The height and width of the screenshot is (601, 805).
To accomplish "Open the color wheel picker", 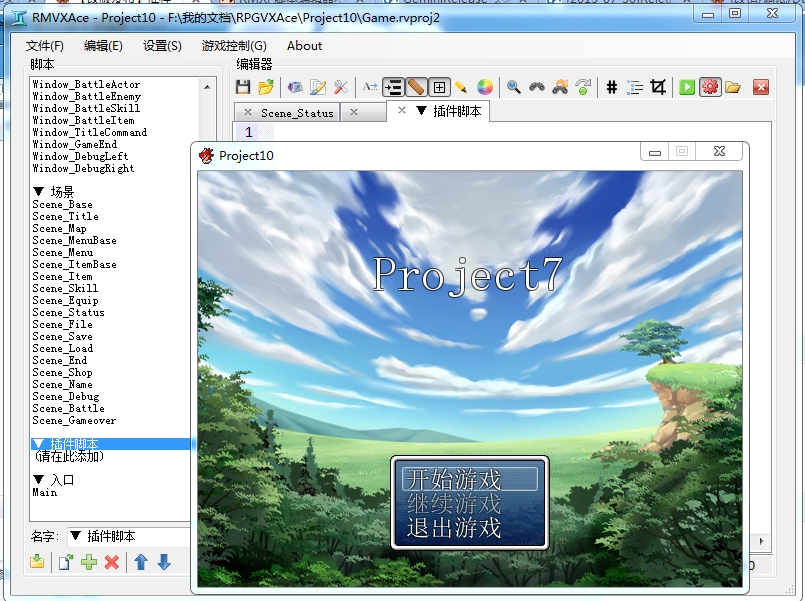I will point(485,87).
